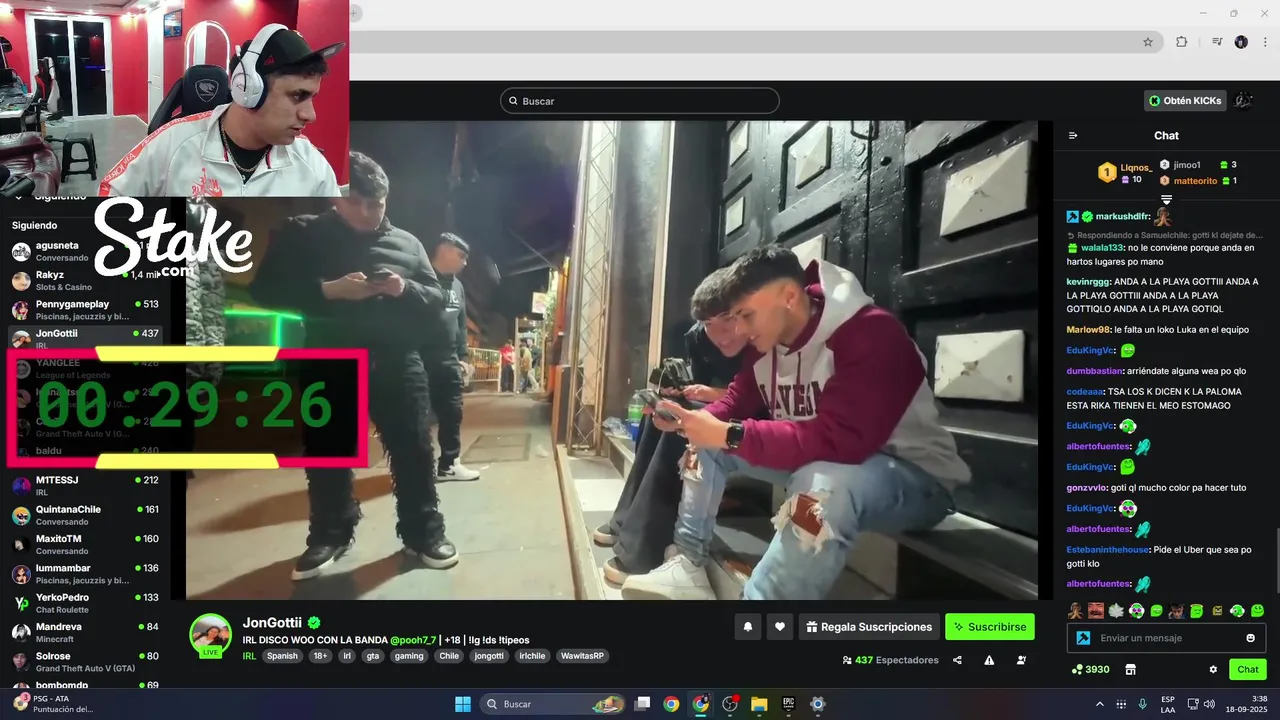The height and width of the screenshot is (720, 1280).
Task: Bookmark the page with the browser star icon
Action: point(1148,42)
